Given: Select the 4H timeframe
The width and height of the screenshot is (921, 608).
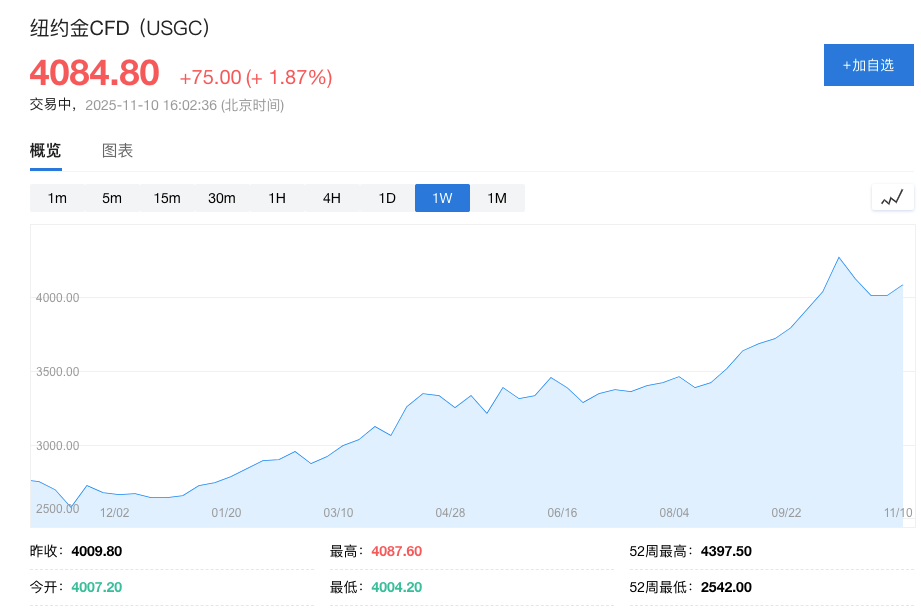Looking at the screenshot, I should tap(332, 198).
